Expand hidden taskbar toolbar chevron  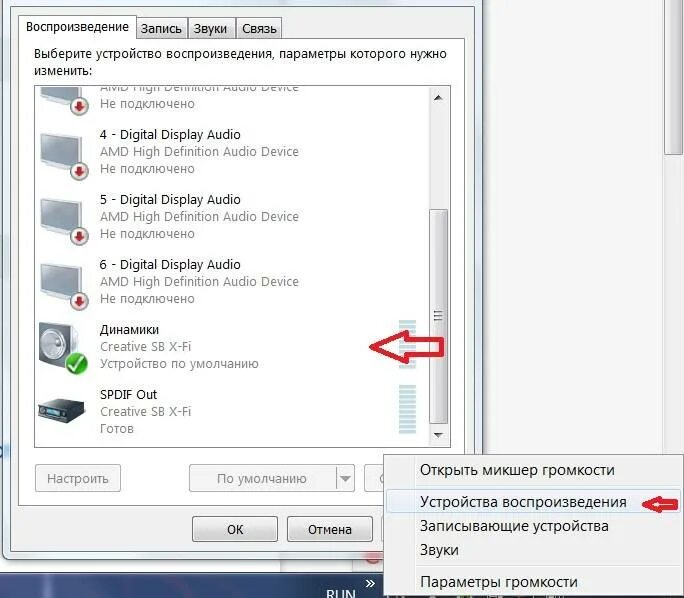[x=370, y=583]
